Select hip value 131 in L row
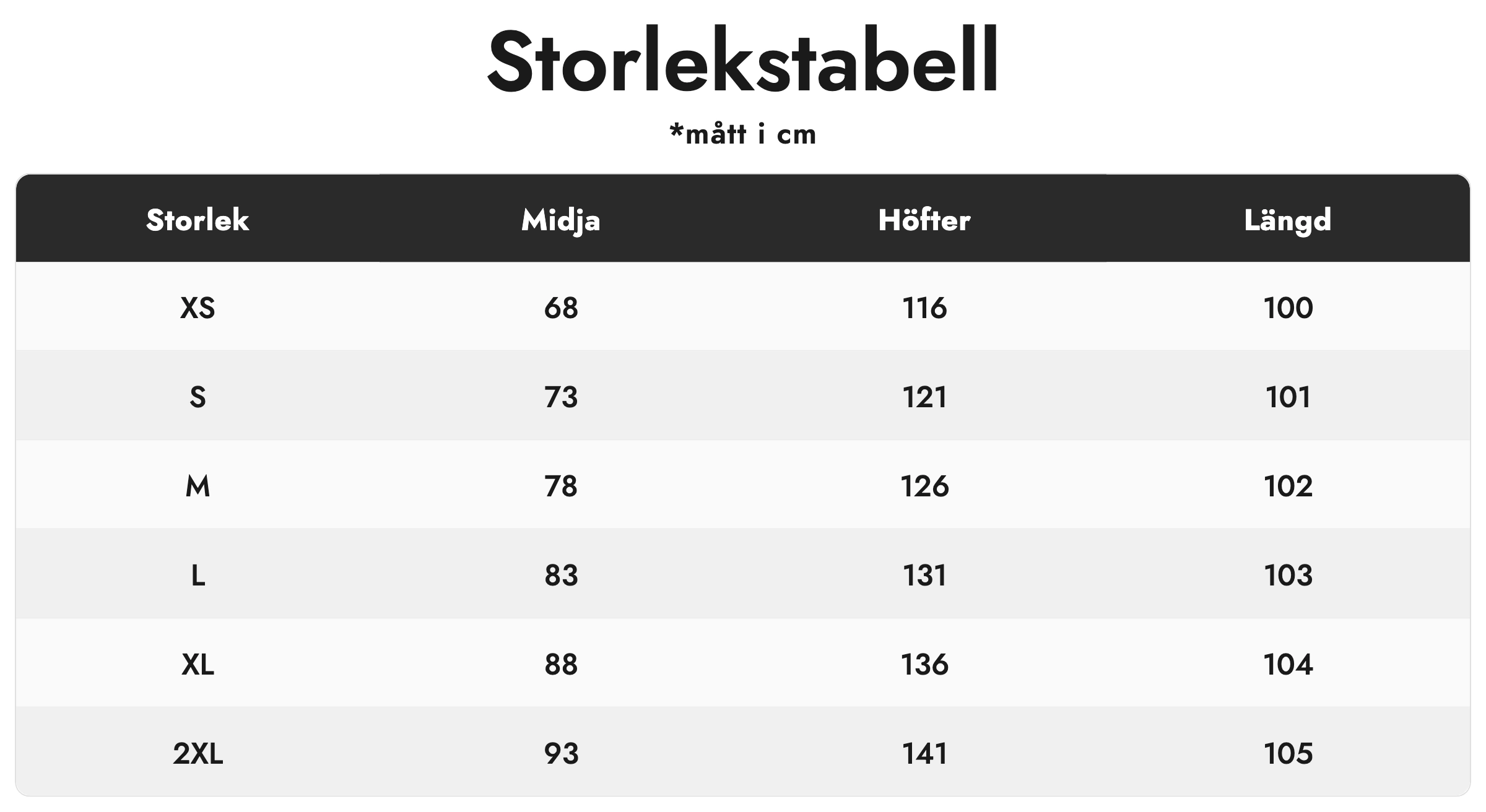This screenshot has width=1486, height=812. point(924,576)
